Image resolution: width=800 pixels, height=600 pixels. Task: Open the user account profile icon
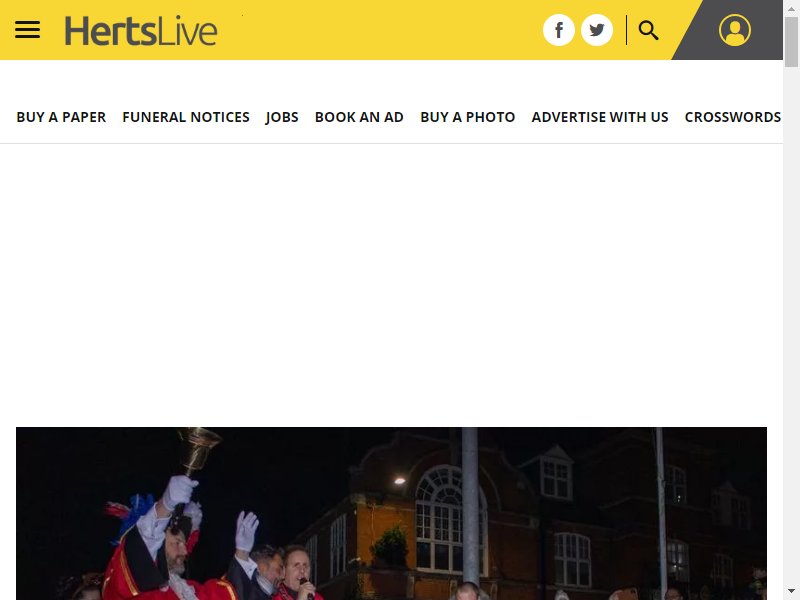coord(735,30)
